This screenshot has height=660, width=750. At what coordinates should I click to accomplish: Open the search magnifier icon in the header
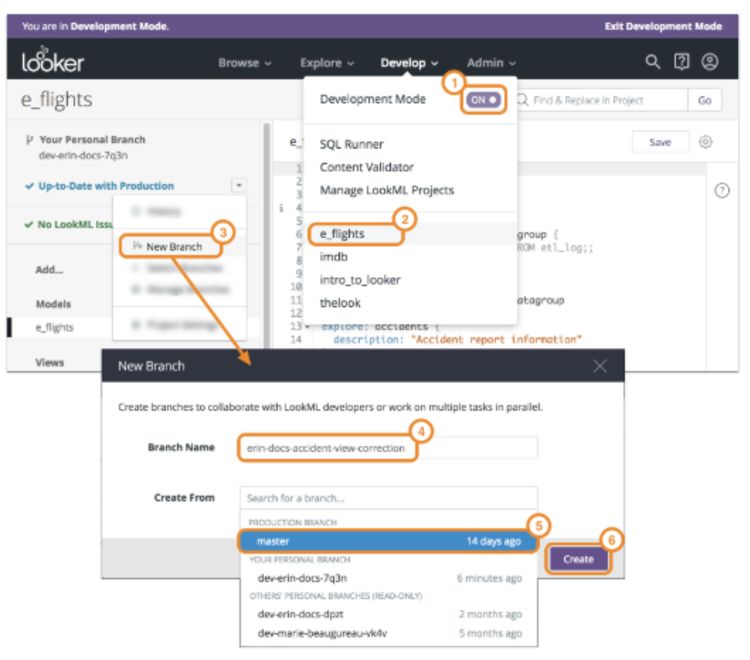(653, 62)
